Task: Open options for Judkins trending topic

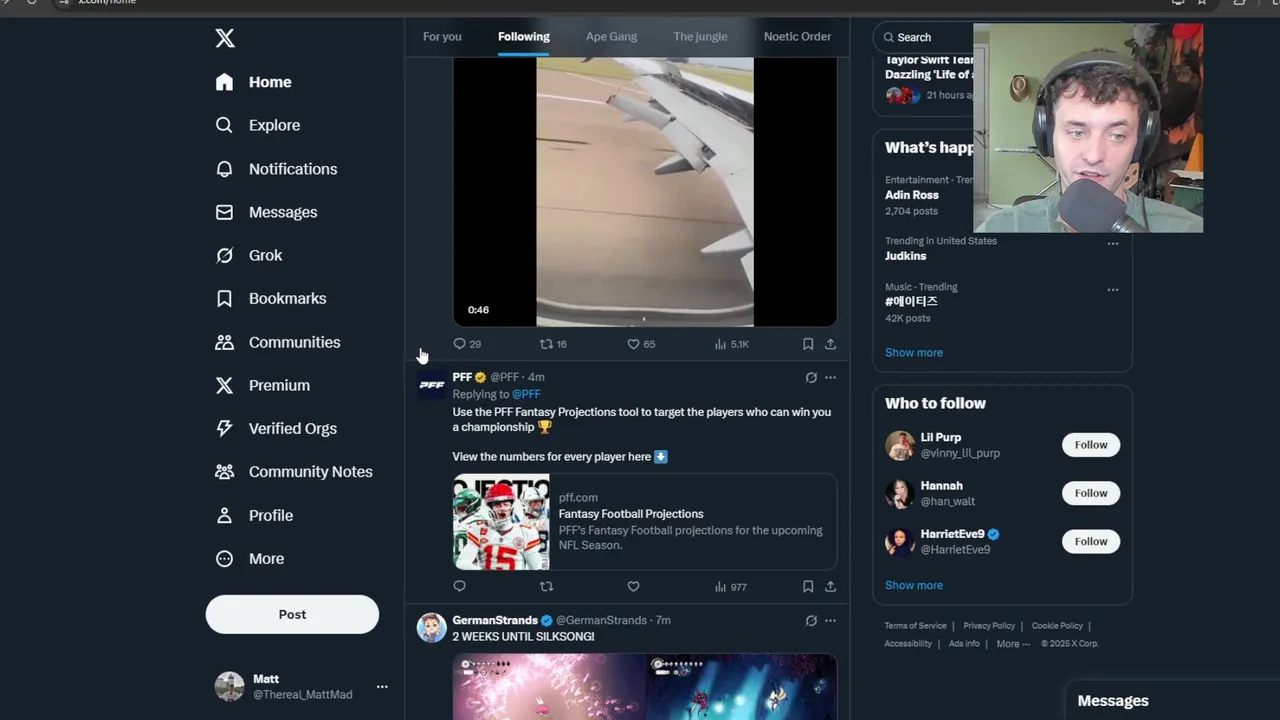Action: pyautogui.click(x=1112, y=244)
